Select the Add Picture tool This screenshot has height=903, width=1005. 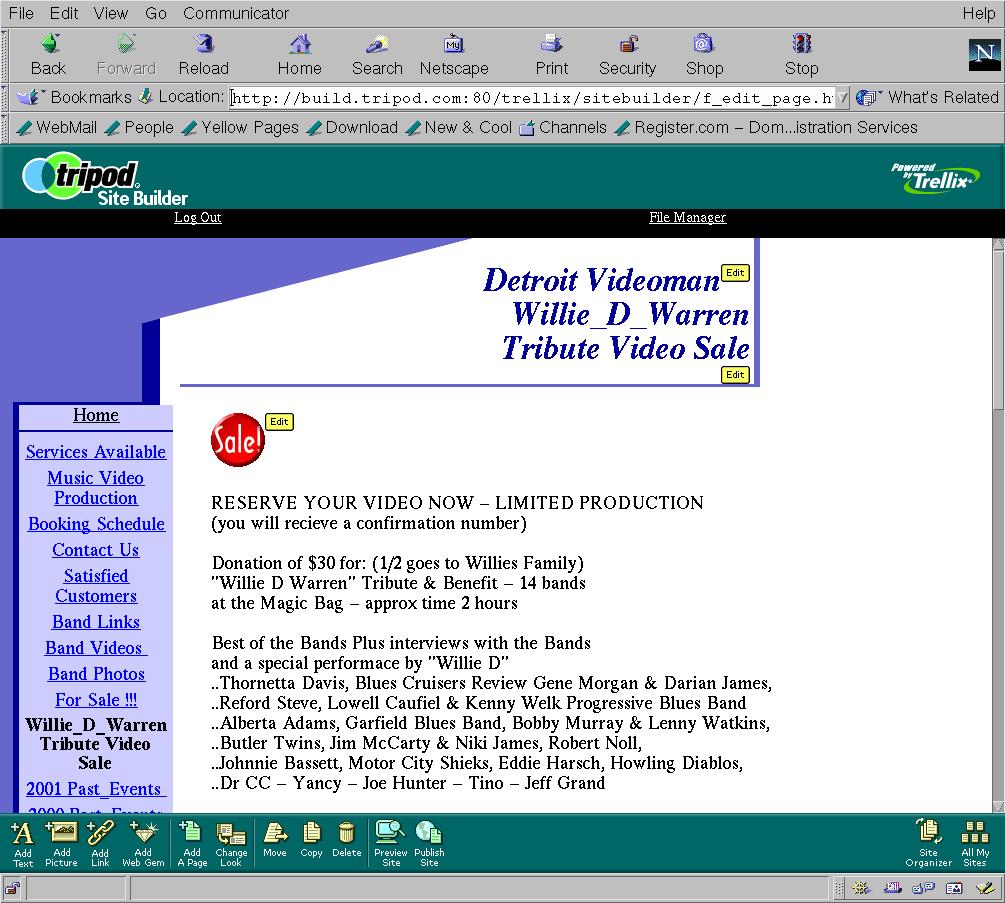[x=62, y=844]
